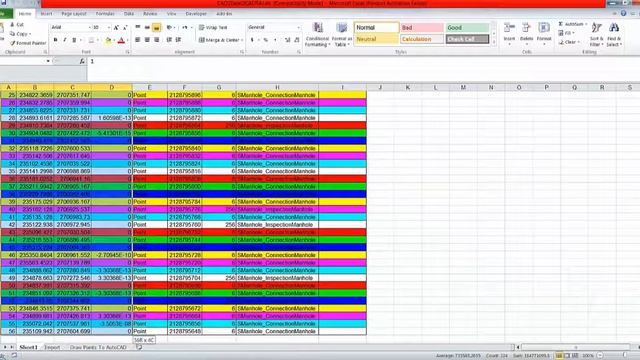The width and height of the screenshot is (640, 360).
Task: Apply fill color with paint bucket icon
Action: click(x=108, y=40)
